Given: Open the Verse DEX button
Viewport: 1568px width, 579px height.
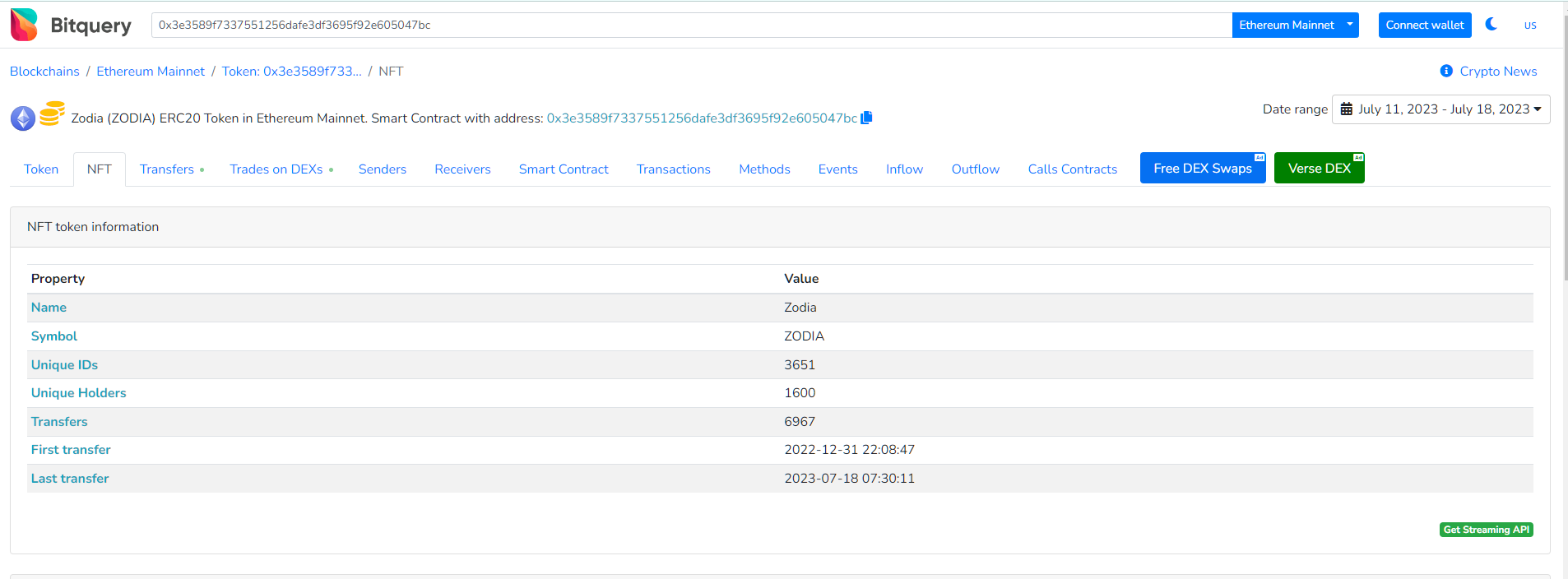Looking at the screenshot, I should click(x=1320, y=168).
